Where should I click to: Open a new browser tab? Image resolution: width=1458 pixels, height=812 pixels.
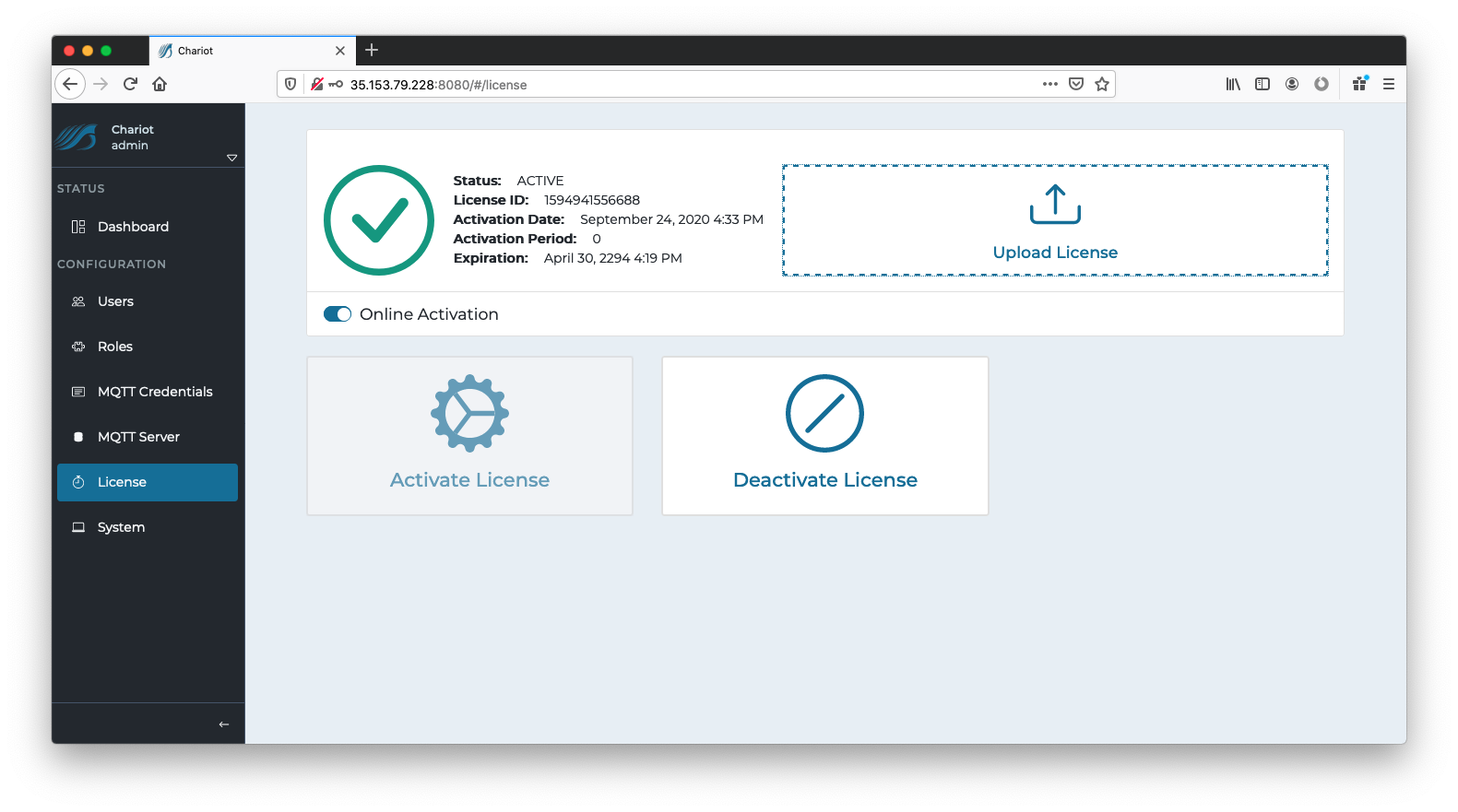372,50
